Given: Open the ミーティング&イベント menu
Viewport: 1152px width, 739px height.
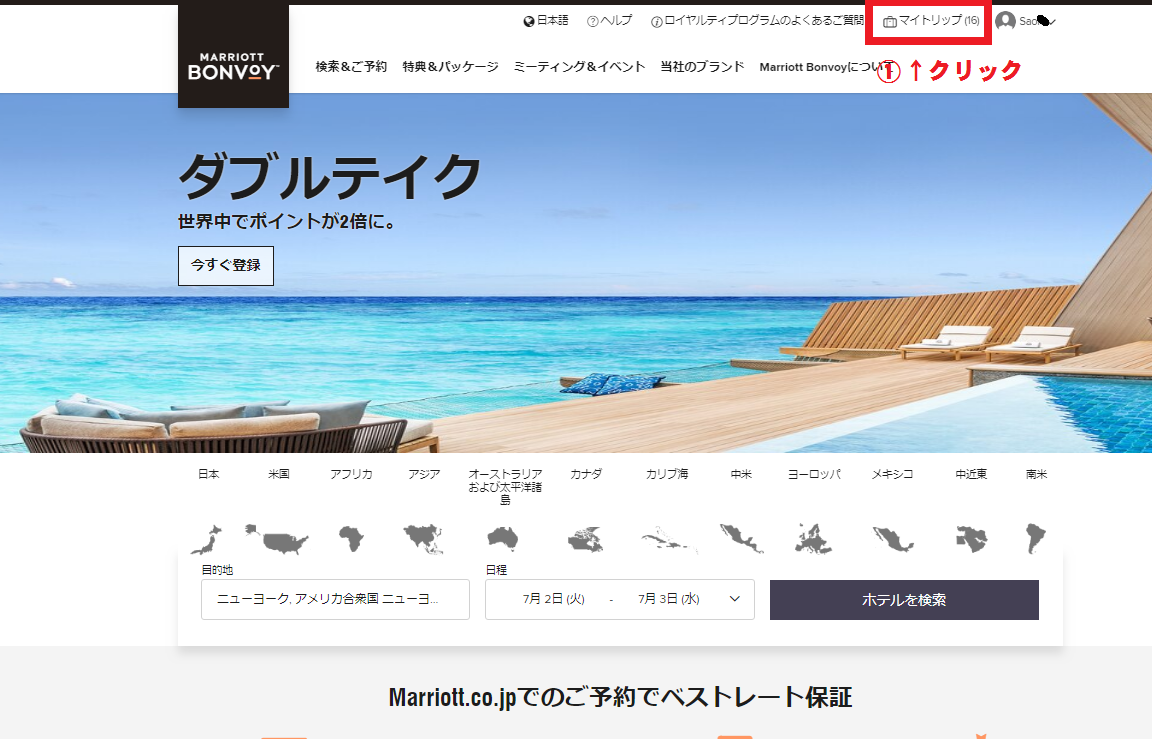Looking at the screenshot, I should click(x=580, y=67).
